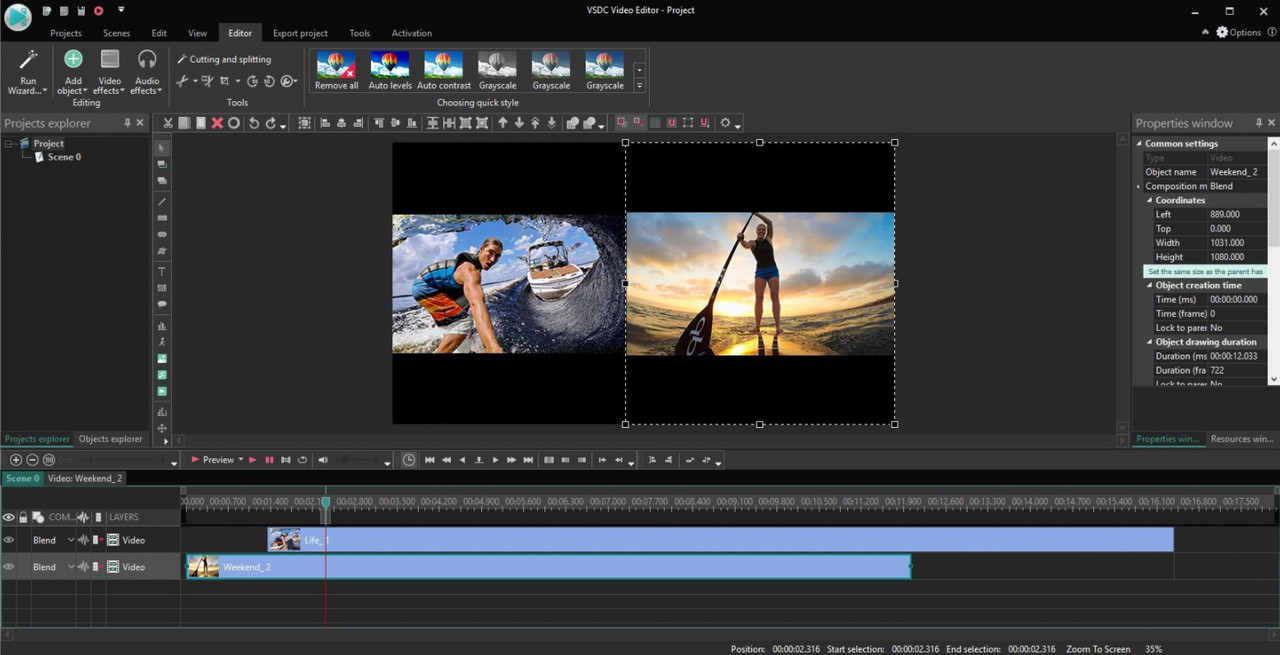Click the Properties window vertical scrollbar
The width and height of the screenshot is (1280, 655).
(x=1273, y=261)
